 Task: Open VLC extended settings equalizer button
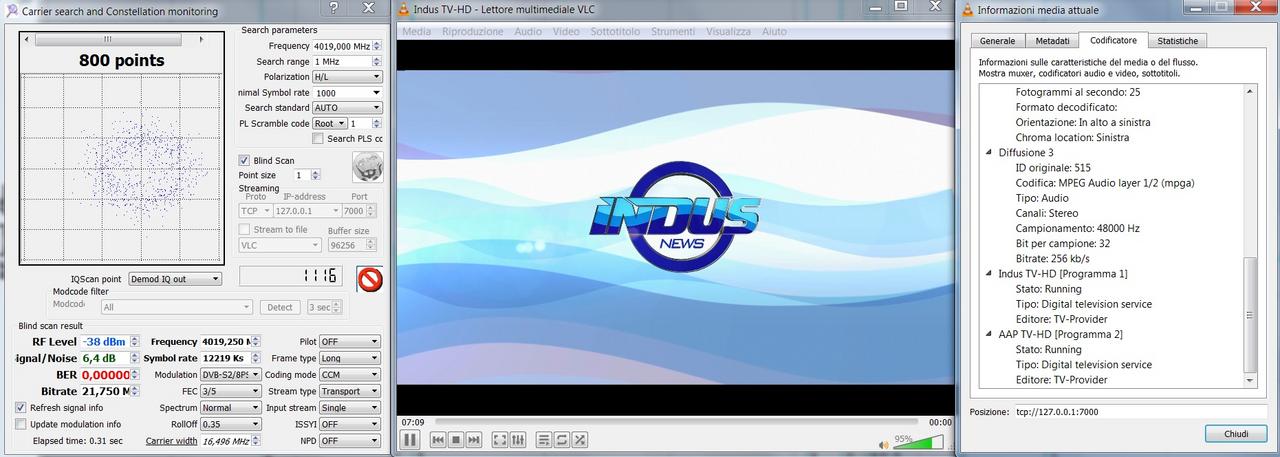[517, 439]
